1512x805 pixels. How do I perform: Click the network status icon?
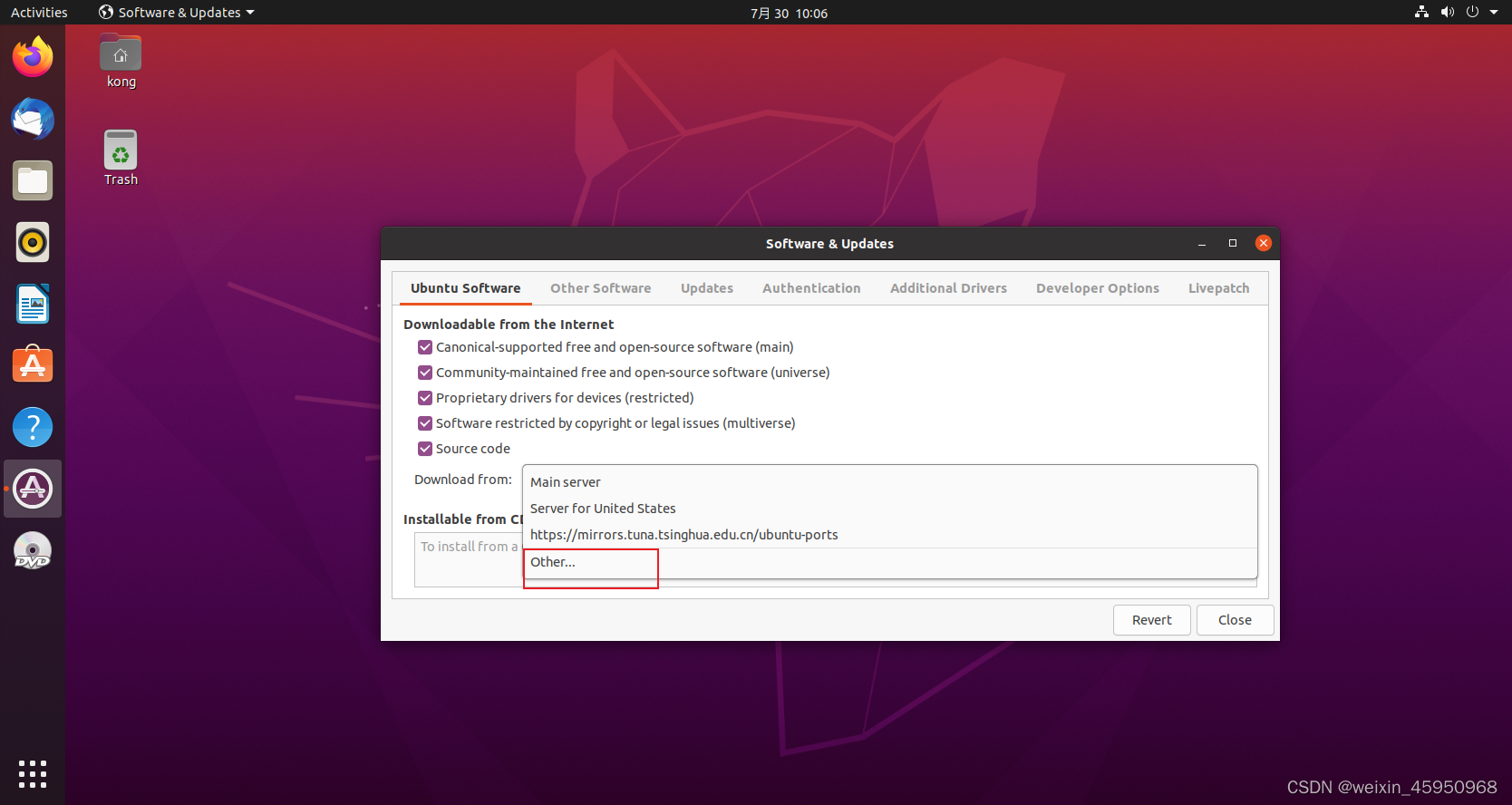[x=1421, y=12]
